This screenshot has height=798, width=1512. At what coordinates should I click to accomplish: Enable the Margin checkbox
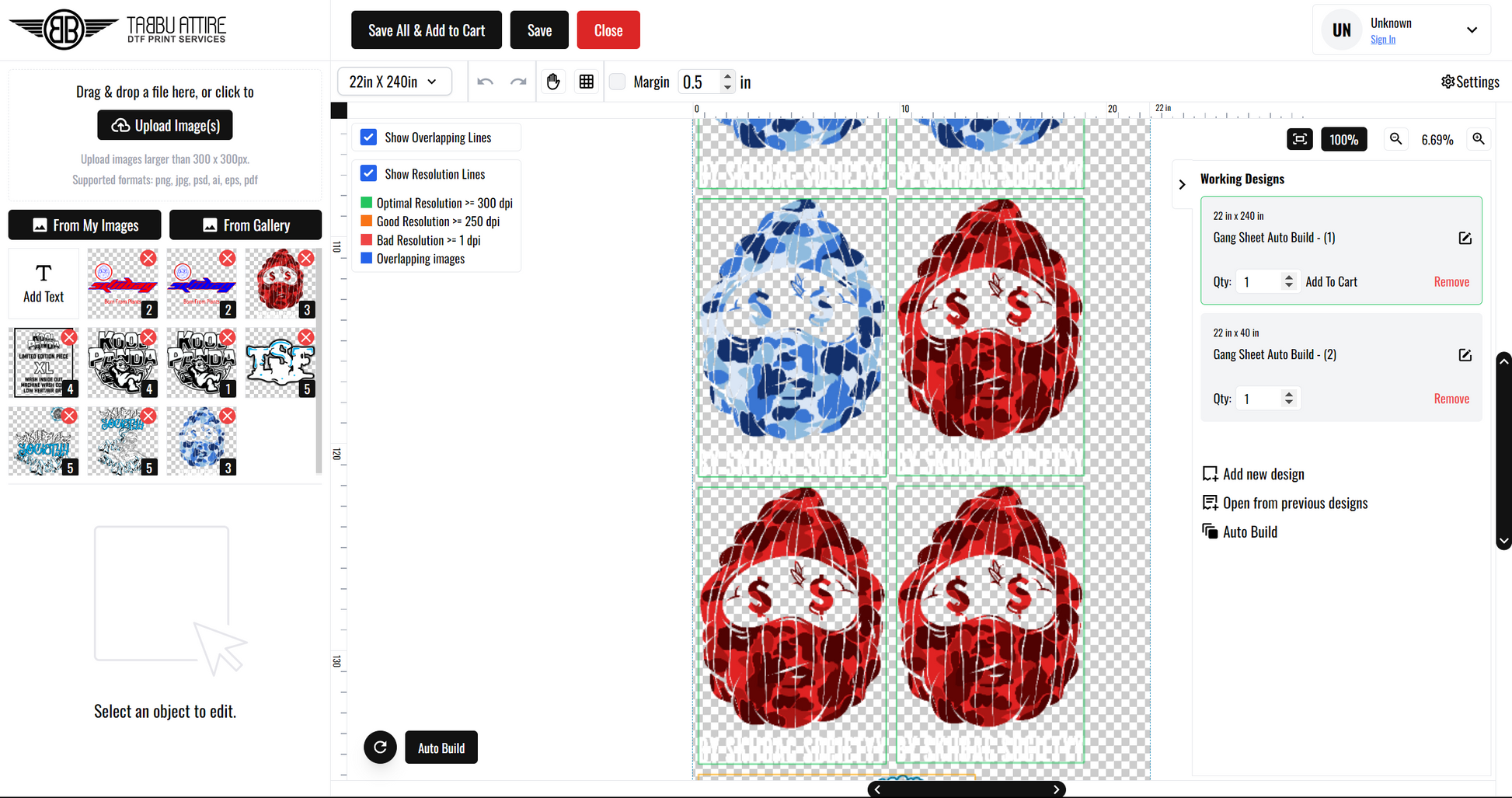[618, 82]
